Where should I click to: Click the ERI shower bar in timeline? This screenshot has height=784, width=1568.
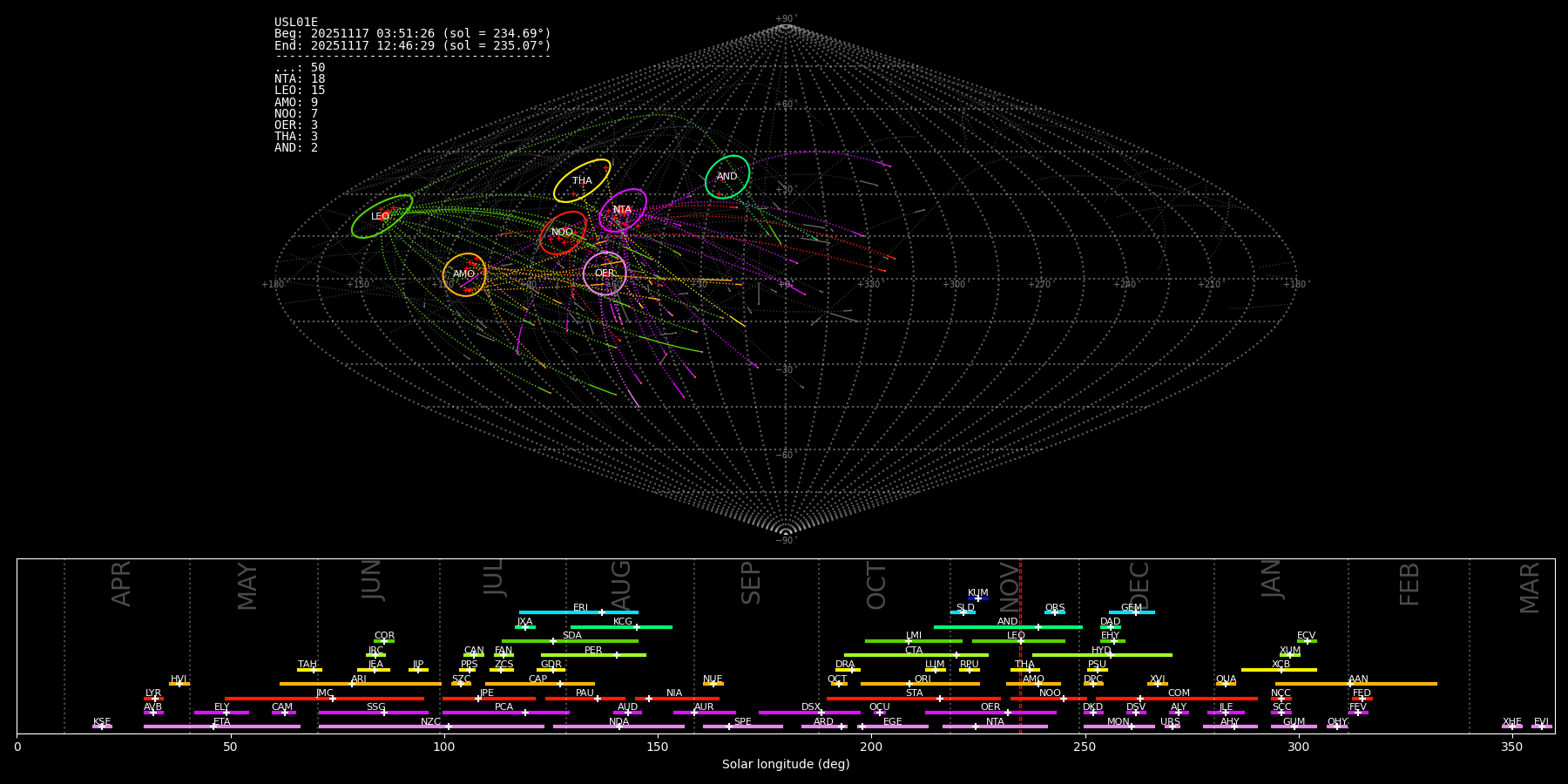[578, 612]
